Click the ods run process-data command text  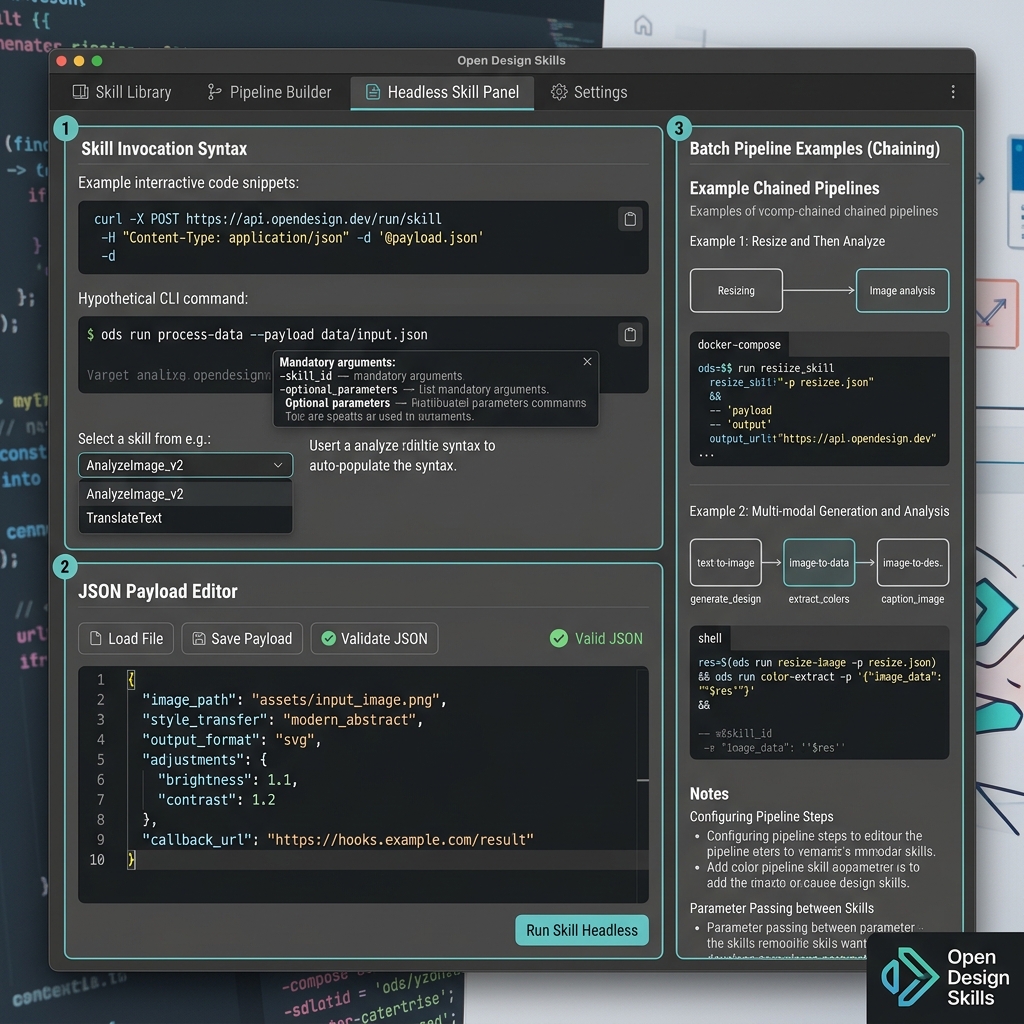[264, 334]
